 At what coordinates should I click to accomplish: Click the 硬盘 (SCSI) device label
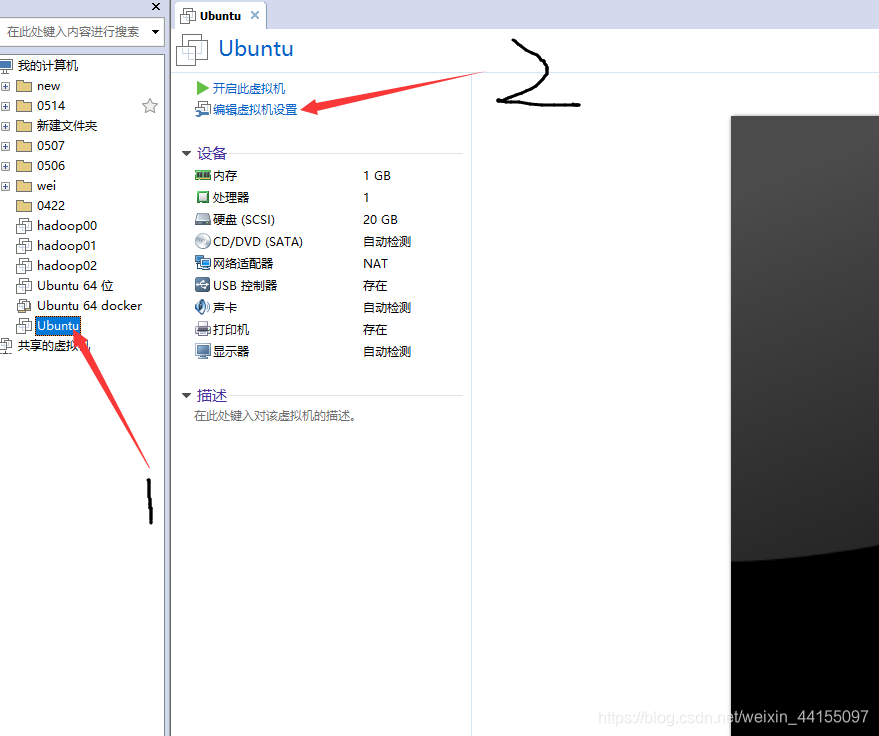click(x=244, y=219)
